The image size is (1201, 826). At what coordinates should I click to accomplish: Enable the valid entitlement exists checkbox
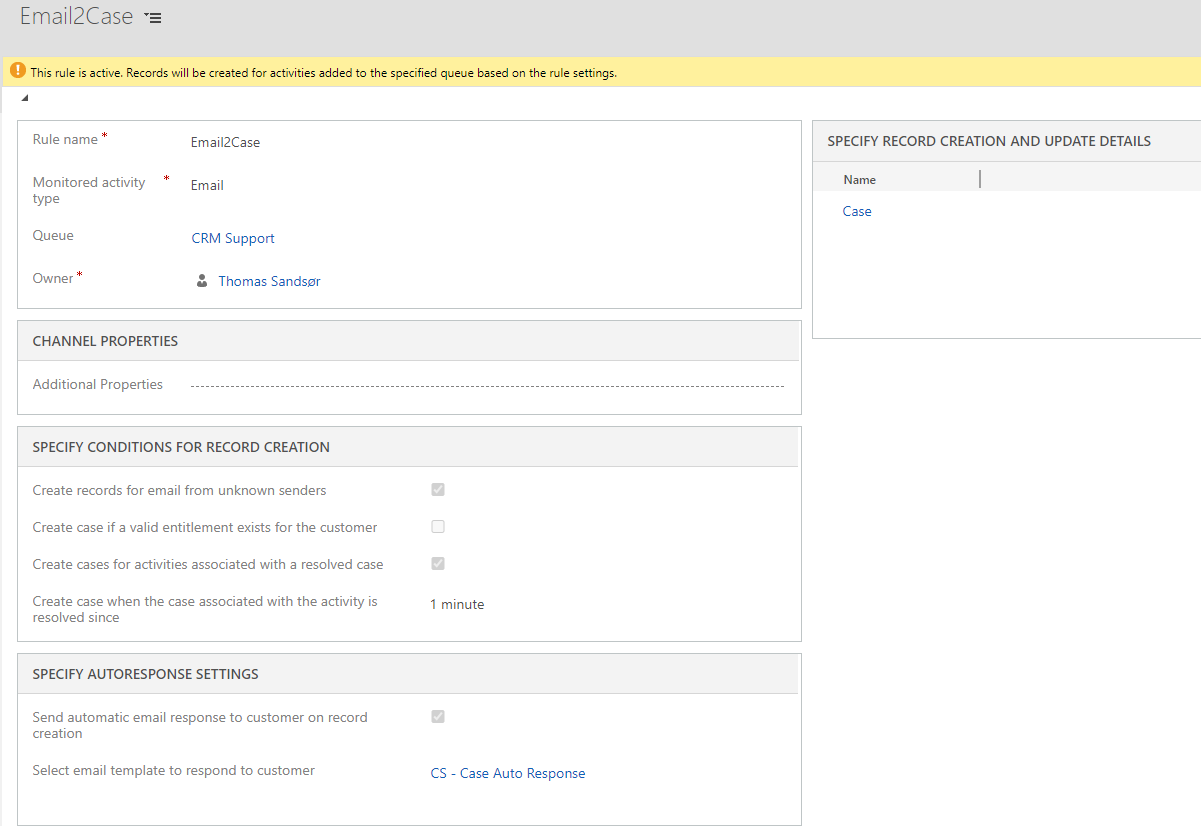click(x=437, y=527)
